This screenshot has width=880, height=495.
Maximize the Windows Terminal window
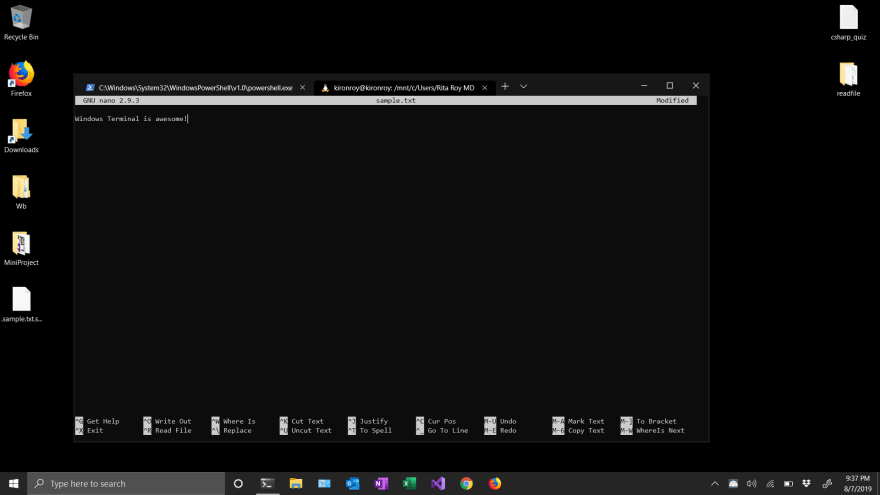click(670, 85)
